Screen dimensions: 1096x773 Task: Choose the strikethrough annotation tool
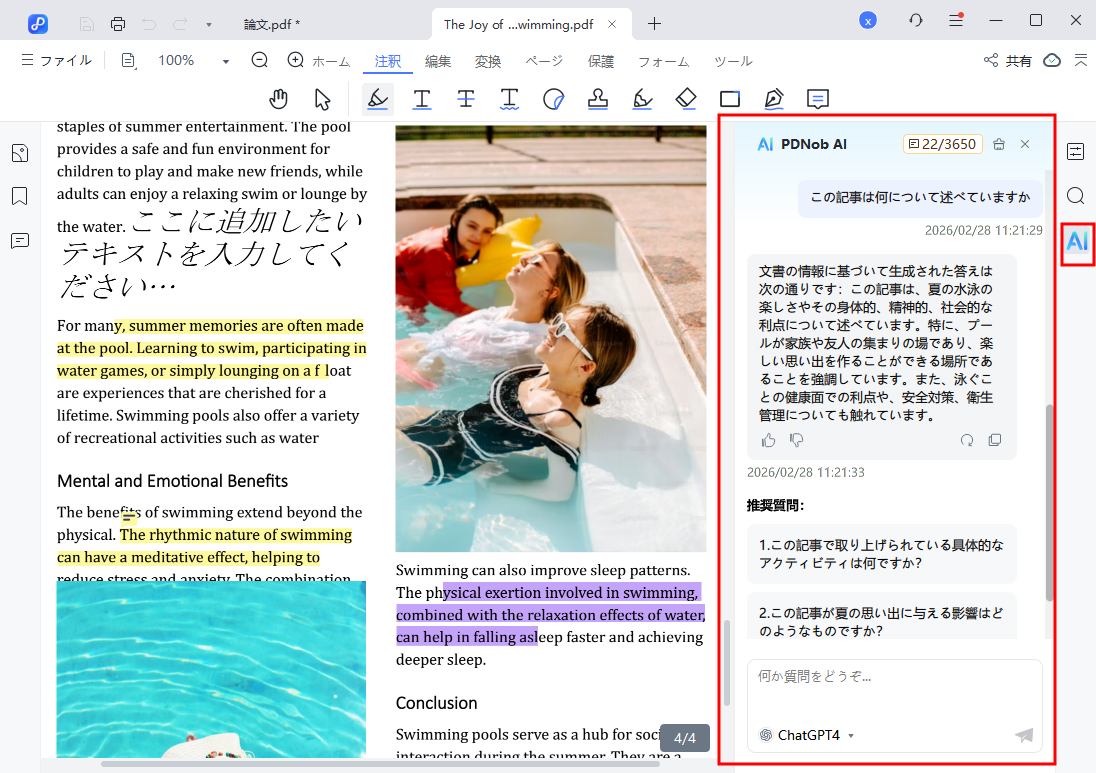pyautogui.click(x=466, y=99)
